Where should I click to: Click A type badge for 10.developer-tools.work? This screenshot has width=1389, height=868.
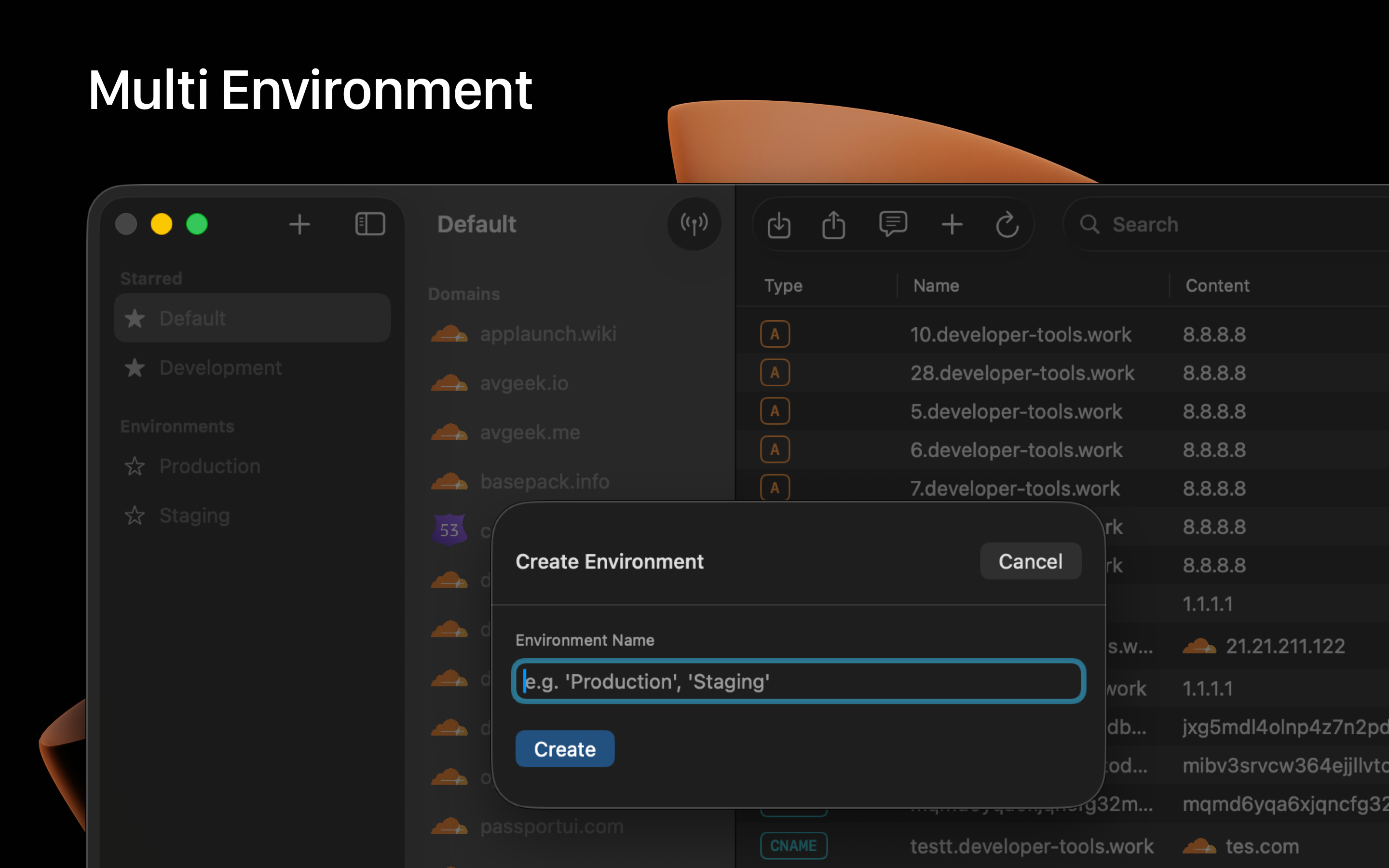coord(775,334)
